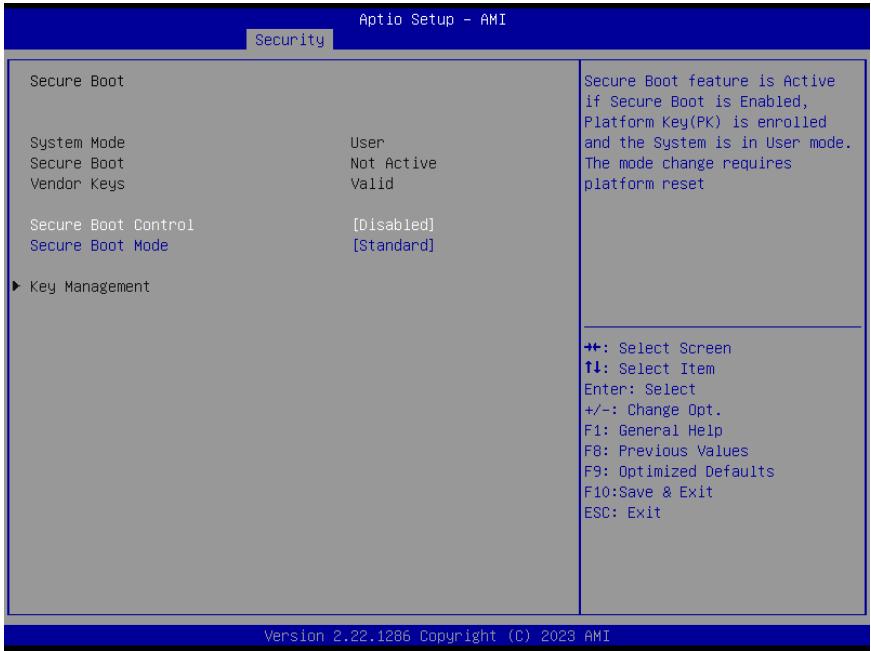This screenshot has height=651, width=871.
Task: Click the Secure Boot Not Active status
Action: click(x=393, y=163)
